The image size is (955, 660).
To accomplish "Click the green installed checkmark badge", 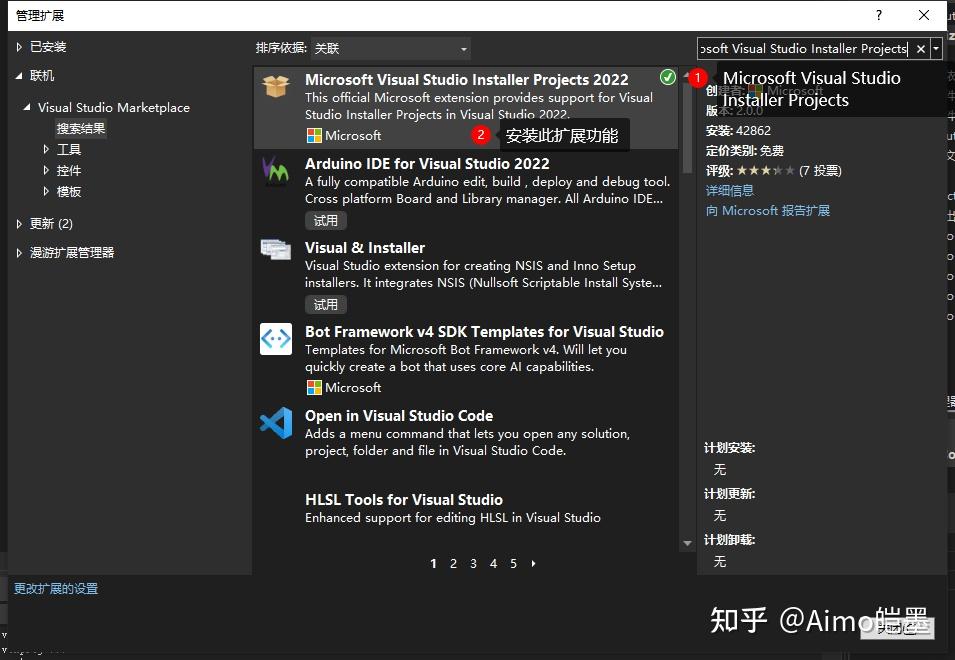I will 667,75.
